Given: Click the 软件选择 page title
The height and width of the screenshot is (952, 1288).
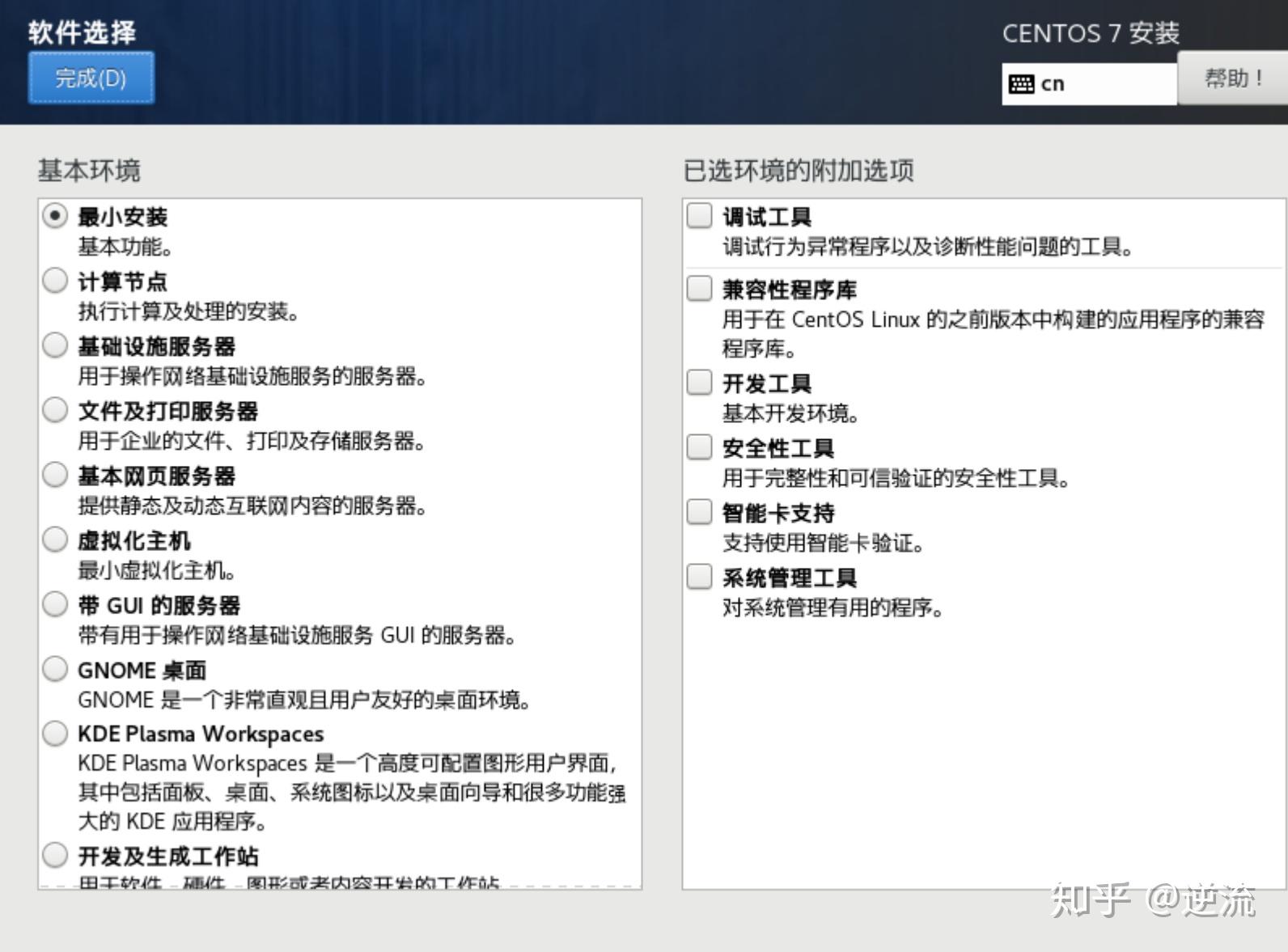Looking at the screenshot, I should 83,32.
